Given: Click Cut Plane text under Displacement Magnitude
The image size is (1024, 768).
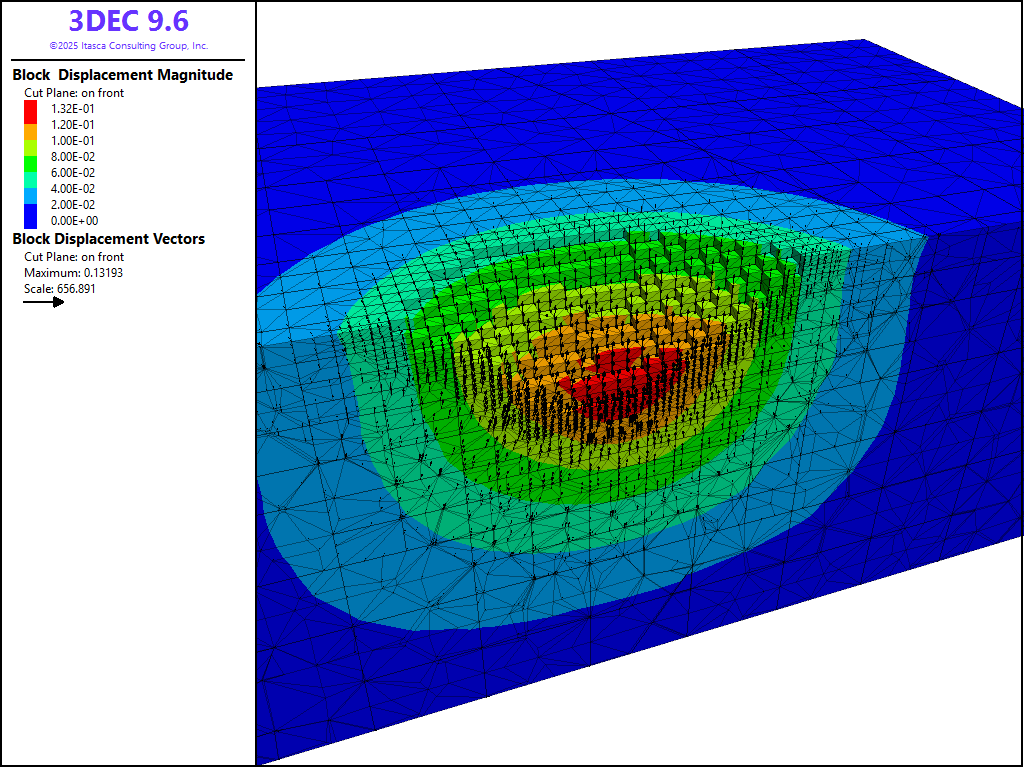Looking at the screenshot, I should tap(74, 93).
